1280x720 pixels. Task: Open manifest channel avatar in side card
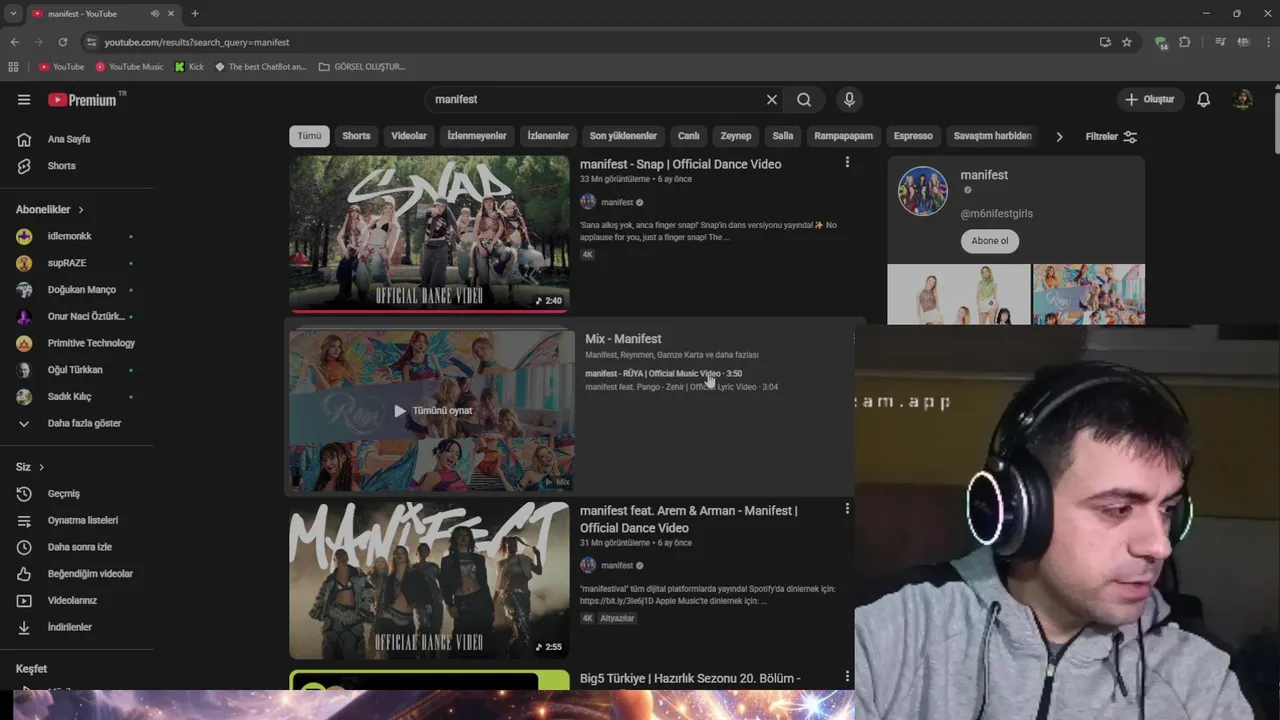[923, 191]
